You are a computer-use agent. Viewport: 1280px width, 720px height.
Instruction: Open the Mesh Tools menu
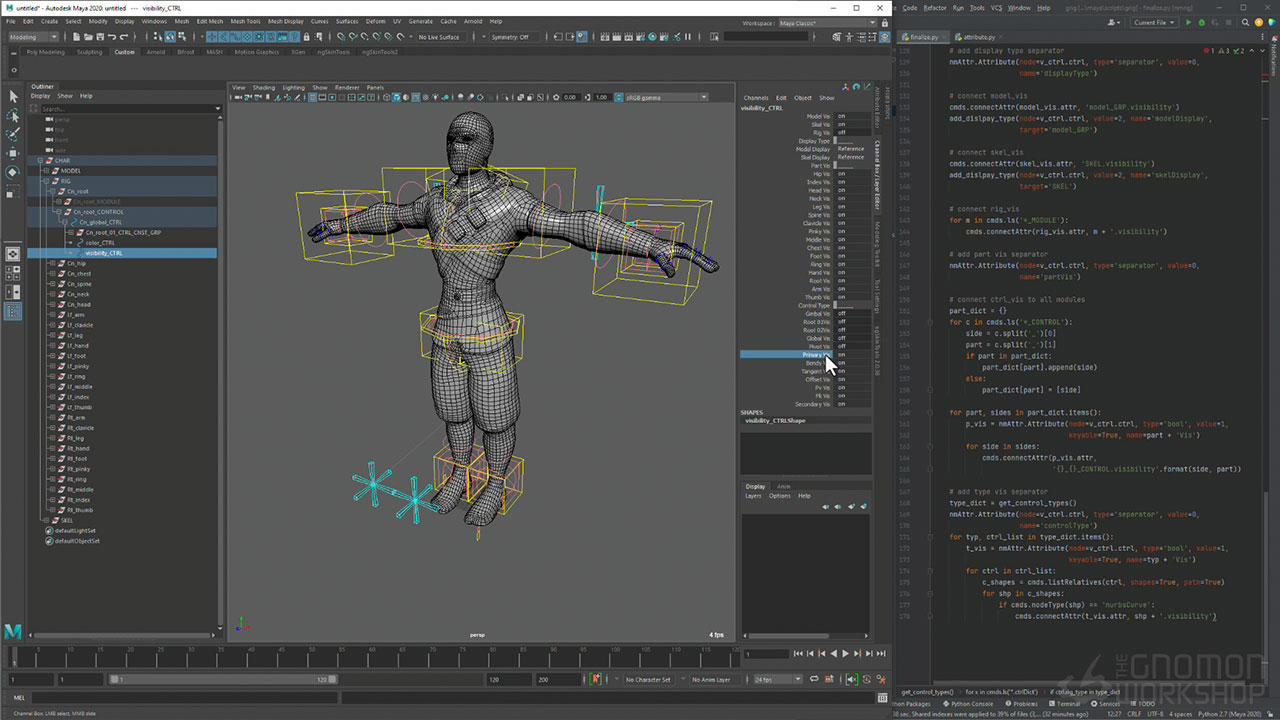click(245, 21)
